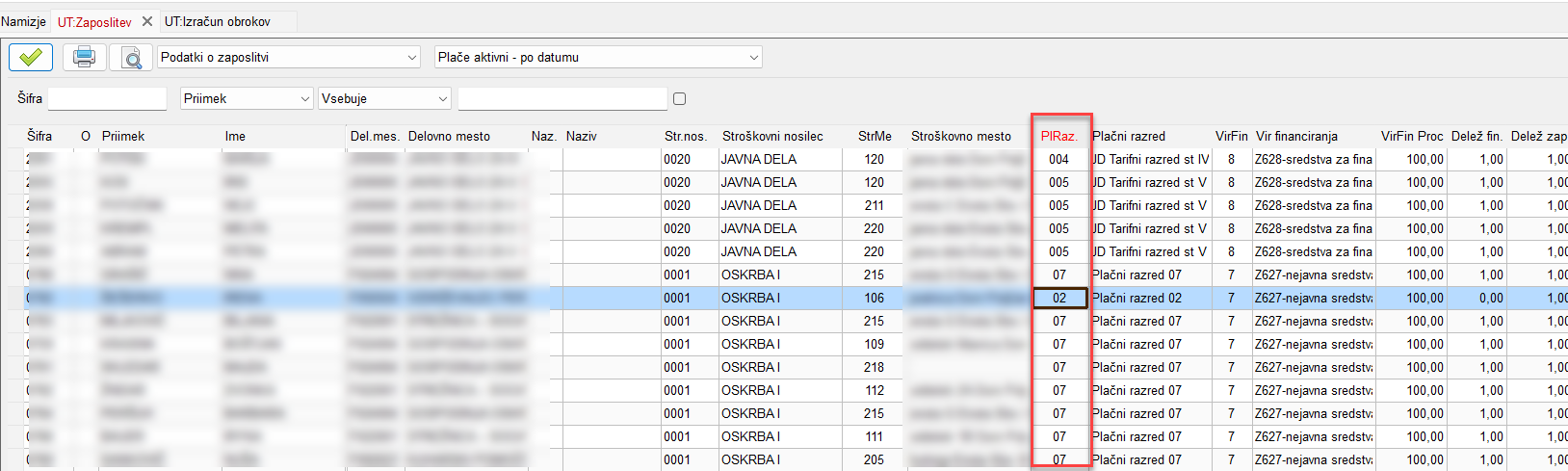
Task: Click the Stroškovni nosilec column header
Action: 772,136
